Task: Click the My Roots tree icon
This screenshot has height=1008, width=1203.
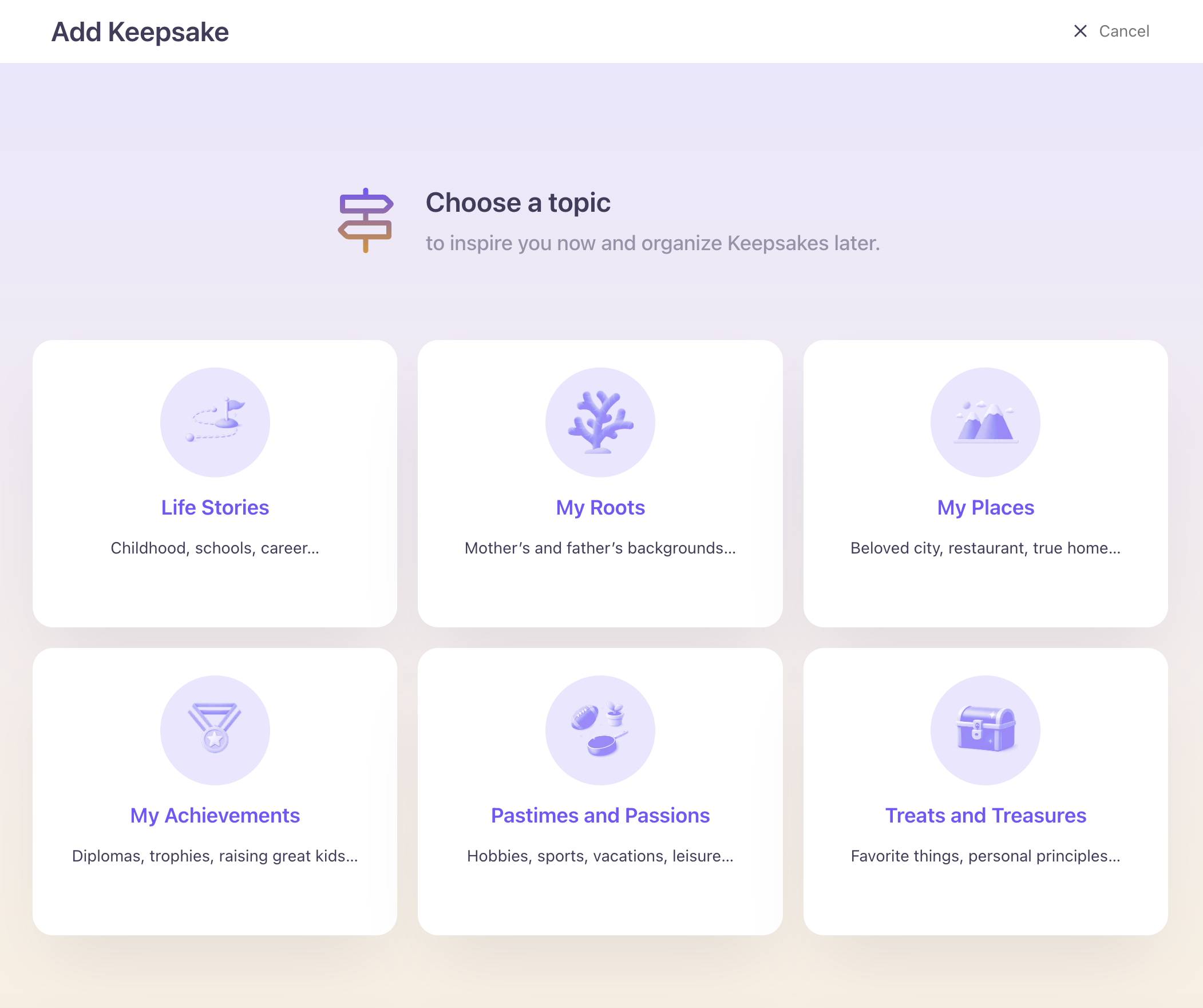Action: coord(600,422)
